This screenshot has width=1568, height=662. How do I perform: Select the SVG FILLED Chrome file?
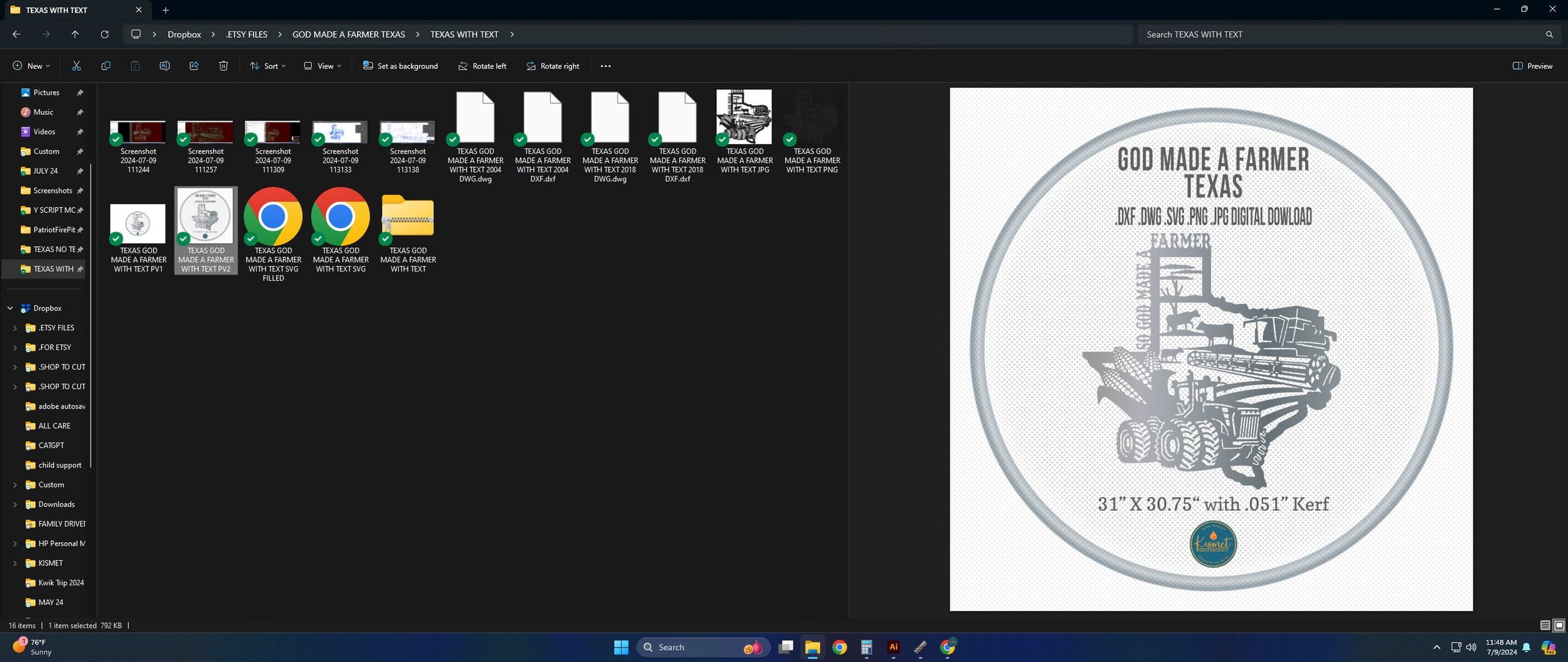[273, 233]
